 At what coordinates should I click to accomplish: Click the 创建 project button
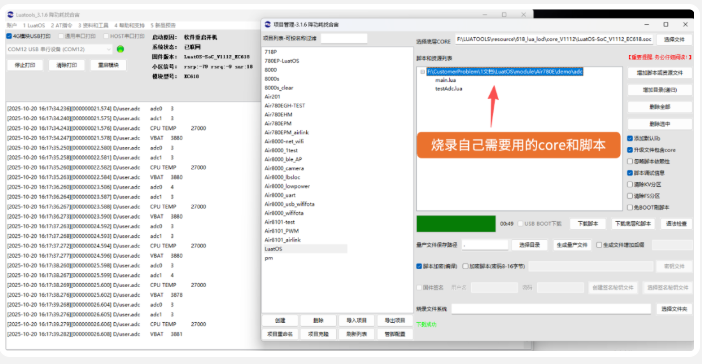(x=280, y=321)
